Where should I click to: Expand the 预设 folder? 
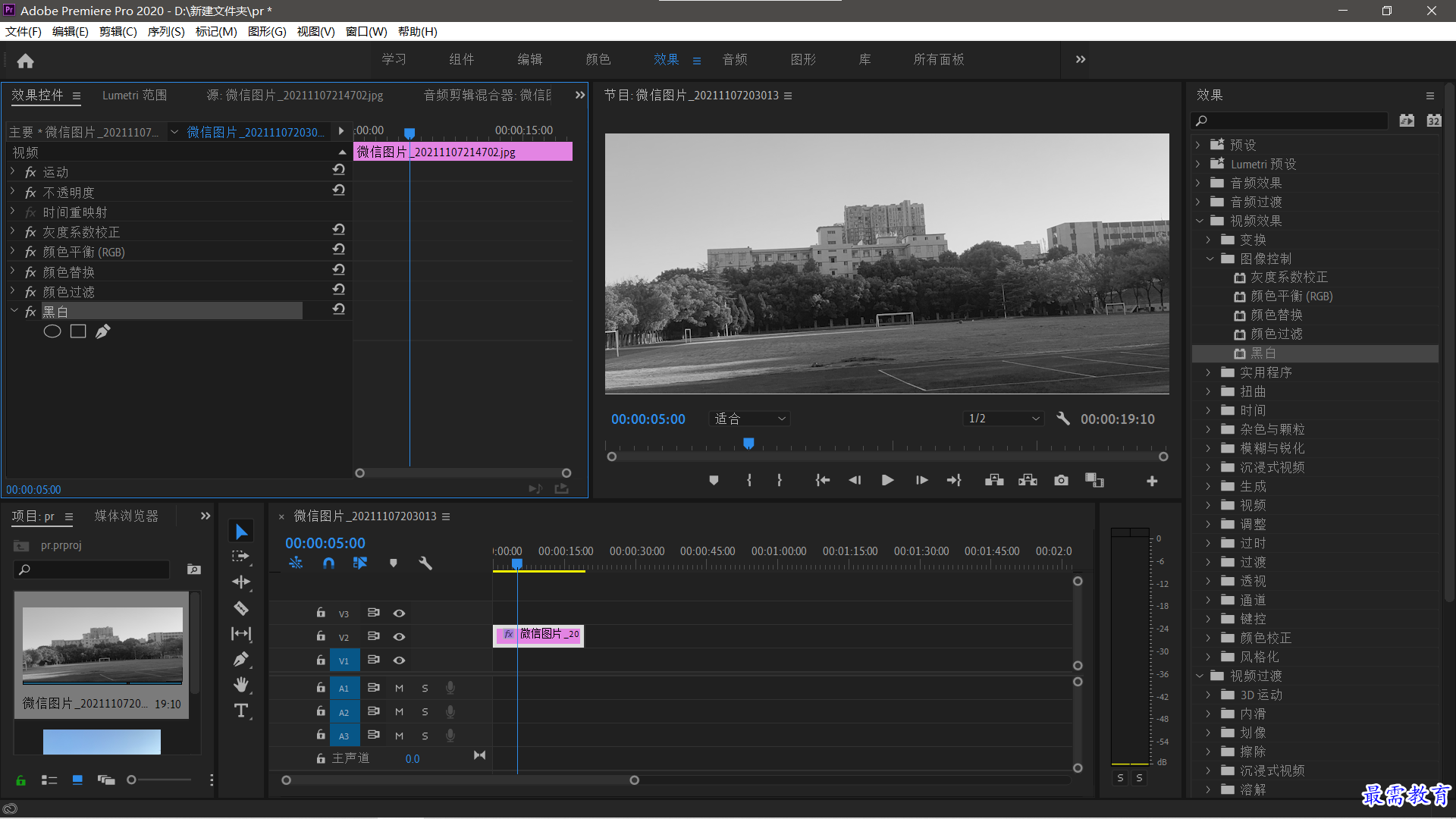click(1198, 145)
